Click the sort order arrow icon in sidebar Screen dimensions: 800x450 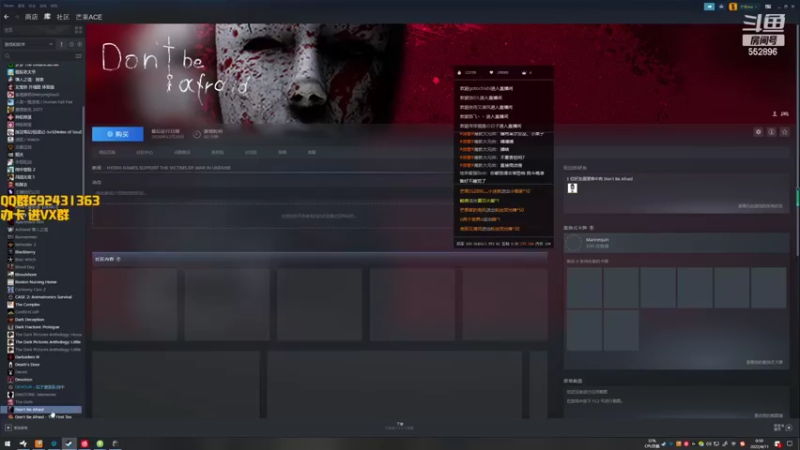pos(62,44)
